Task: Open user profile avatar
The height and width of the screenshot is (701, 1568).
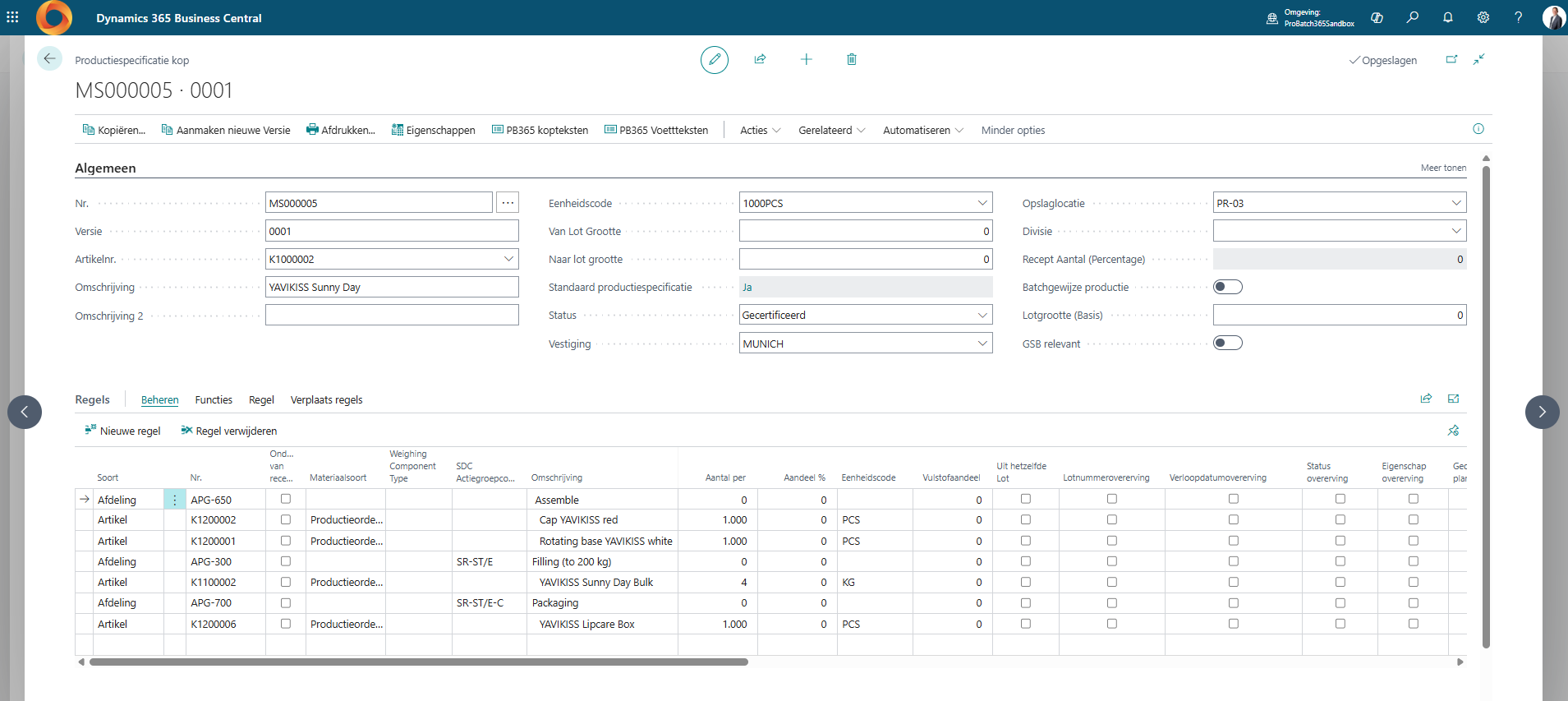Action: pos(1553,17)
